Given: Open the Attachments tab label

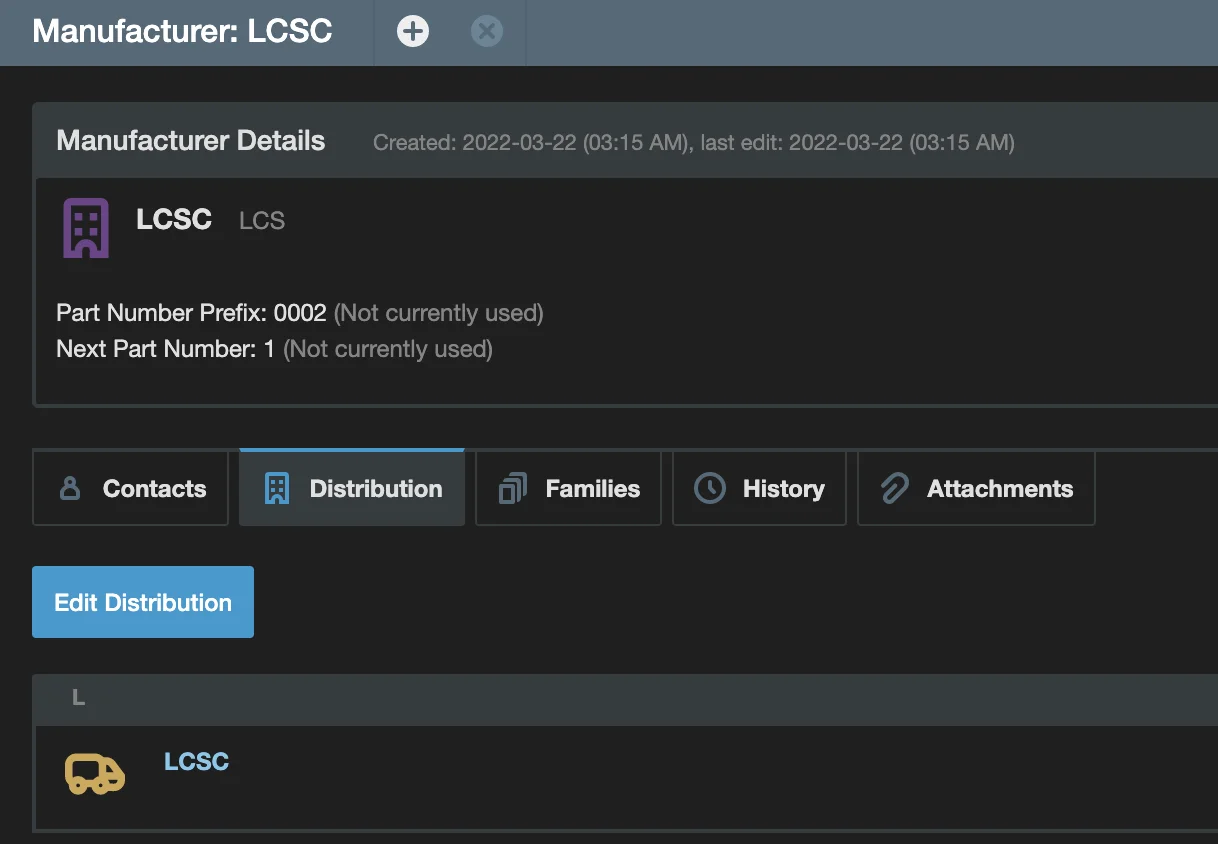Looking at the screenshot, I should click(x=999, y=489).
